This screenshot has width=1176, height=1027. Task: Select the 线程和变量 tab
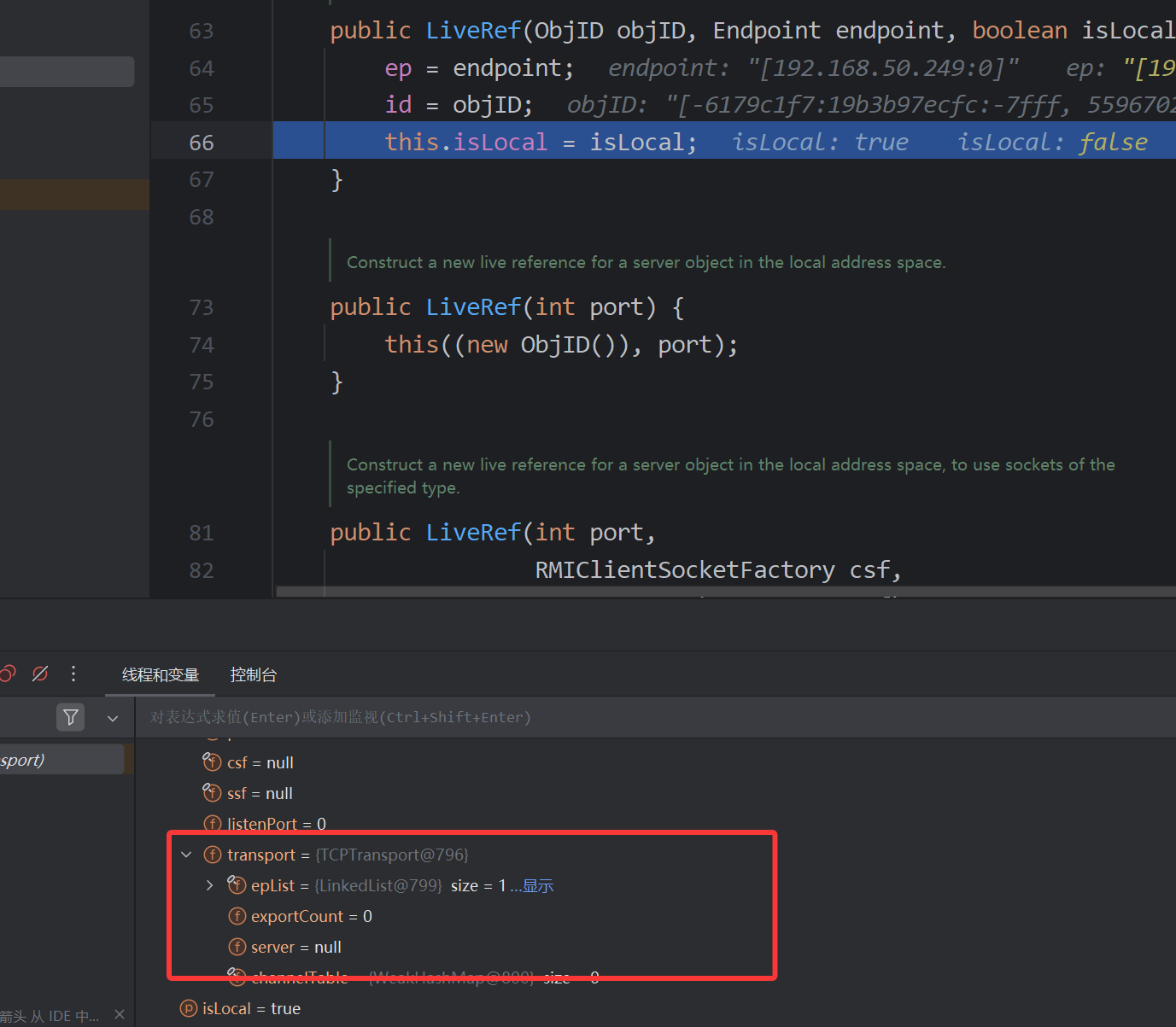click(161, 674)
